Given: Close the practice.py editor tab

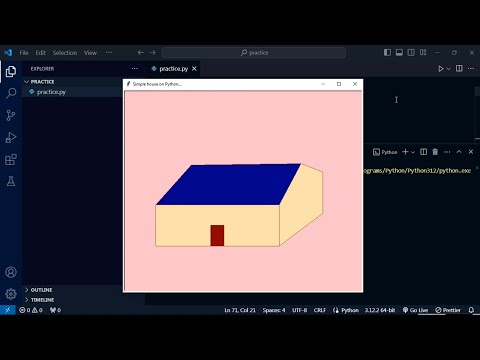Looking at the screenshot, I should click(x=194, y=68).
